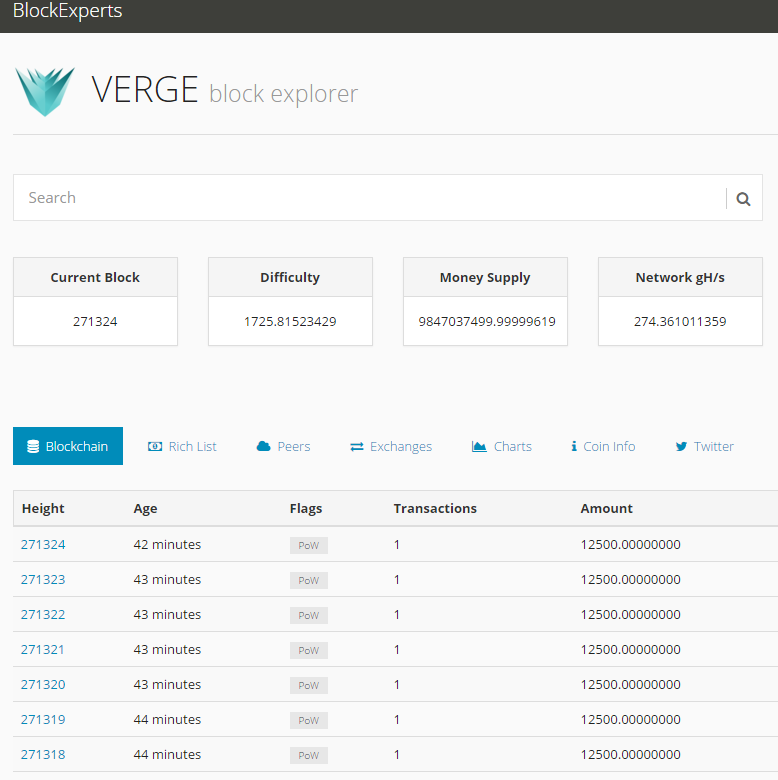Viewport: 778px width, 780px height.
Task: Click the Blockchain tab database icon
Action: coord(33,446)
